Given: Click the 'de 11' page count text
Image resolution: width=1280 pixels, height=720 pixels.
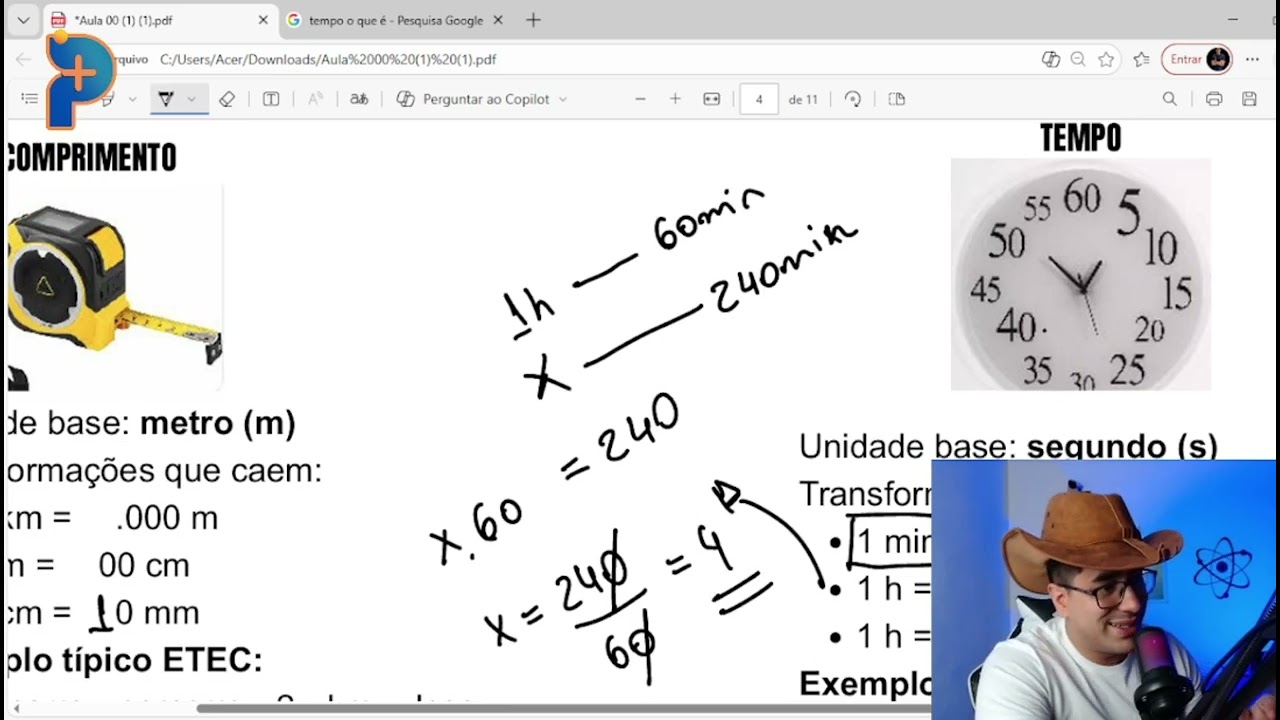Looking at the screenshot, I should (803, 99).
